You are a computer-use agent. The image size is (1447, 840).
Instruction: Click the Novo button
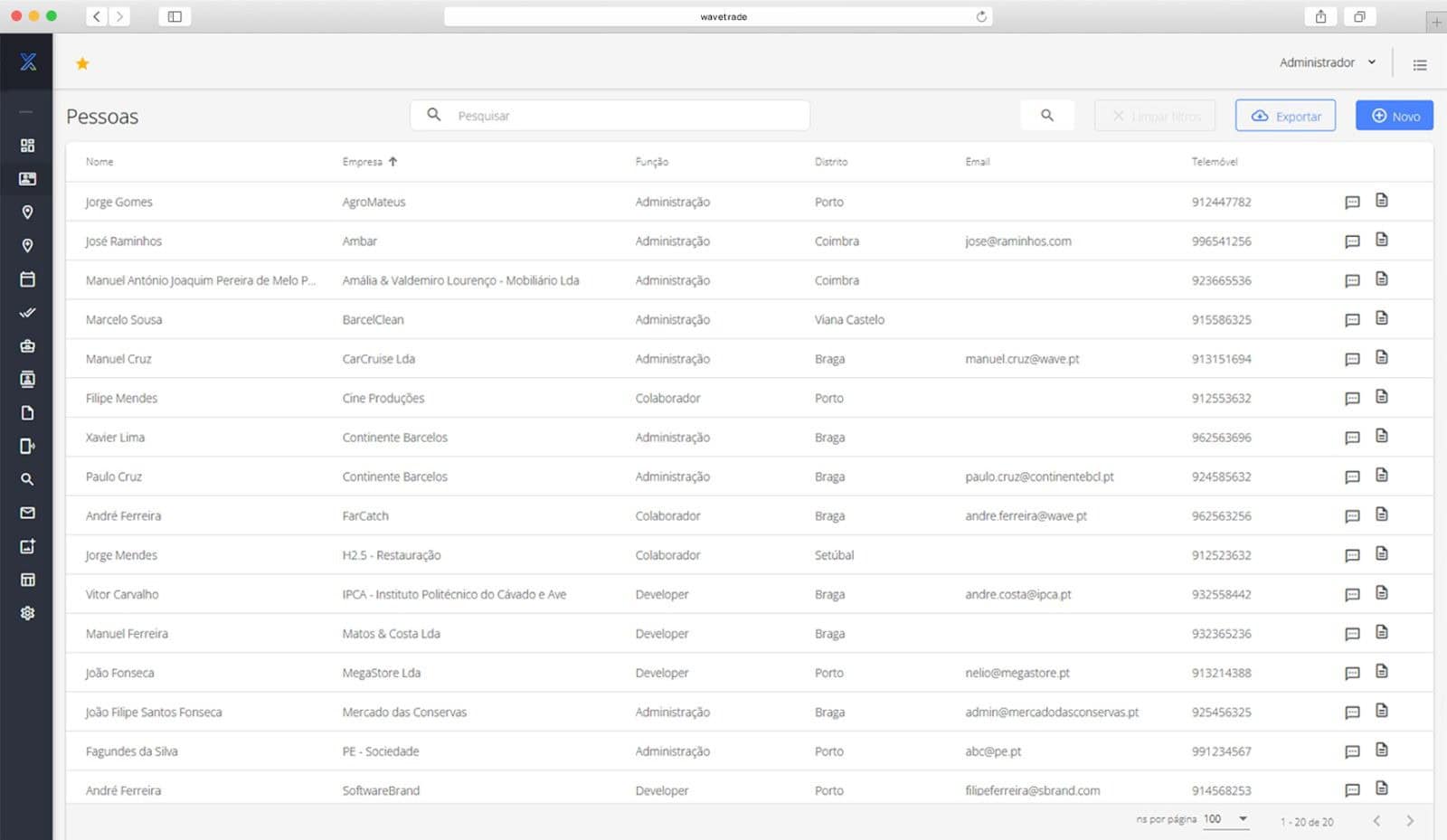[x=1395, y=116]
